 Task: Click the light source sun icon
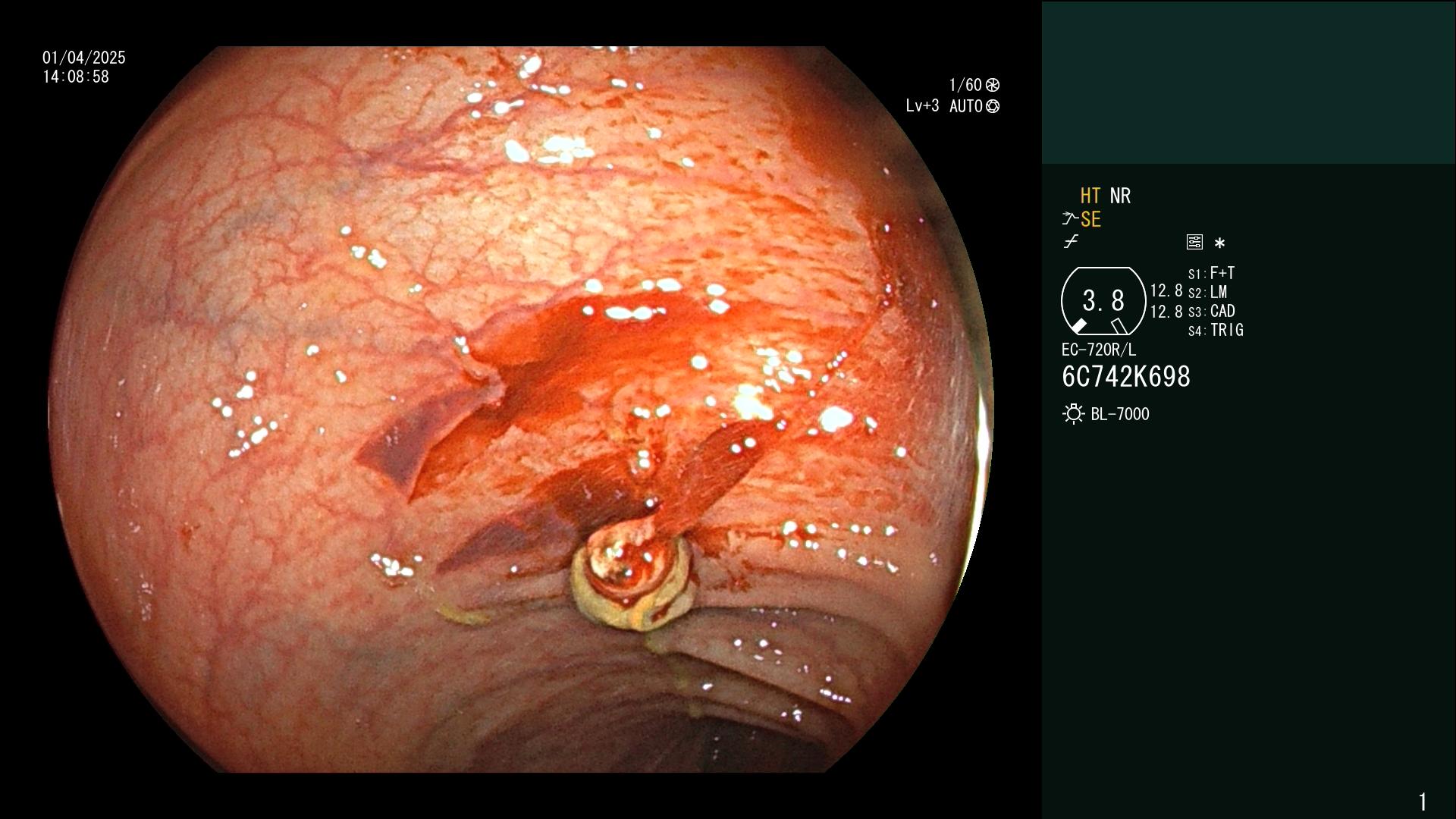point(1073,414)
